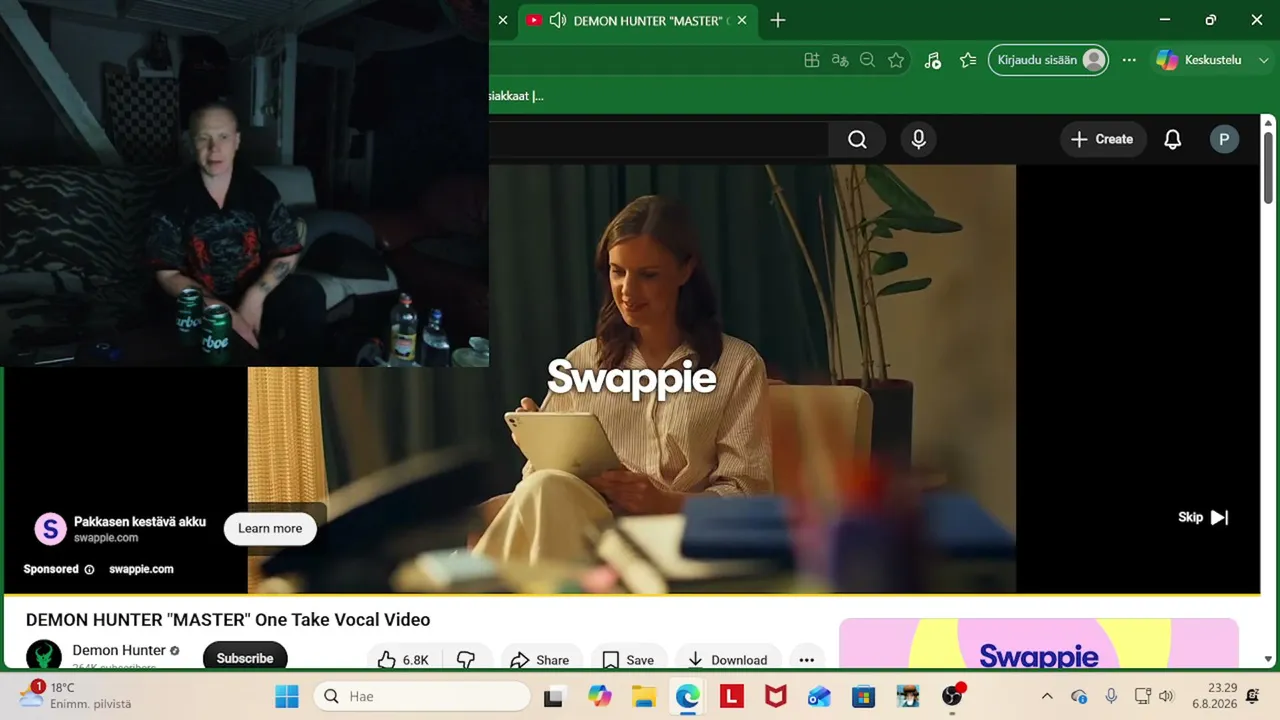Open the zoom indicator in the address bar
The image size is (1280, 720).
click(868, 60)
